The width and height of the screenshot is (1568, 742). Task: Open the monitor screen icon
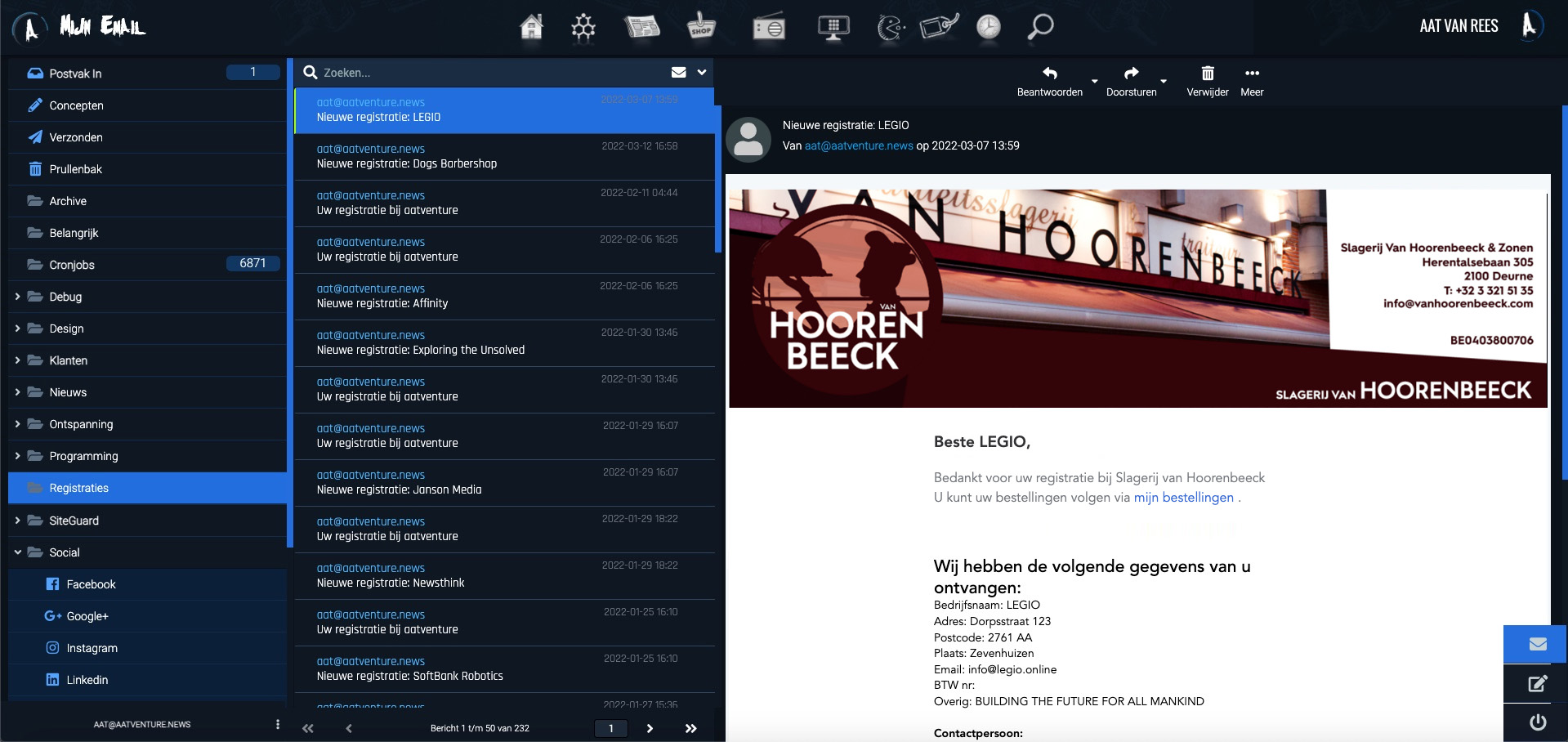[x=833, y=28]
